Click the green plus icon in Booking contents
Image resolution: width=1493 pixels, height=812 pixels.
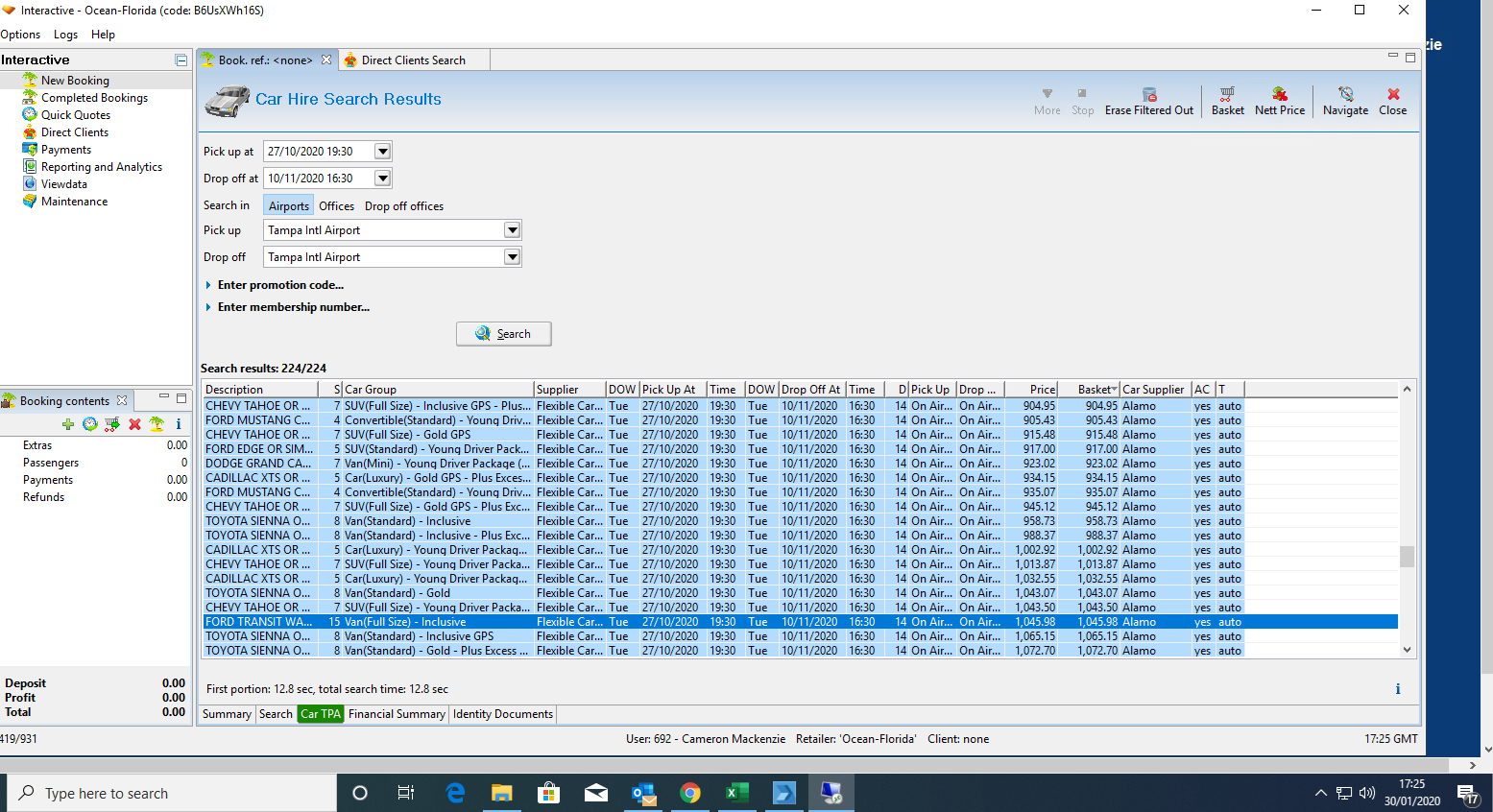pyautogui.click(x=68, y=424)
